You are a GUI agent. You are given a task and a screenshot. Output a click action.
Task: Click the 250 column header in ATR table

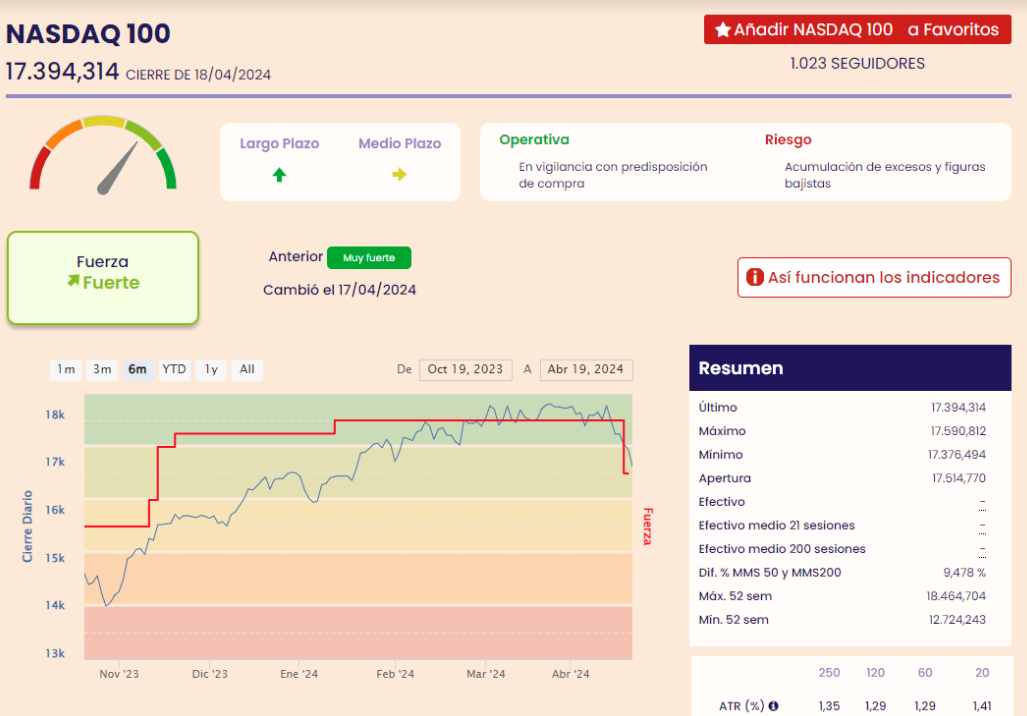coord(829,673)
